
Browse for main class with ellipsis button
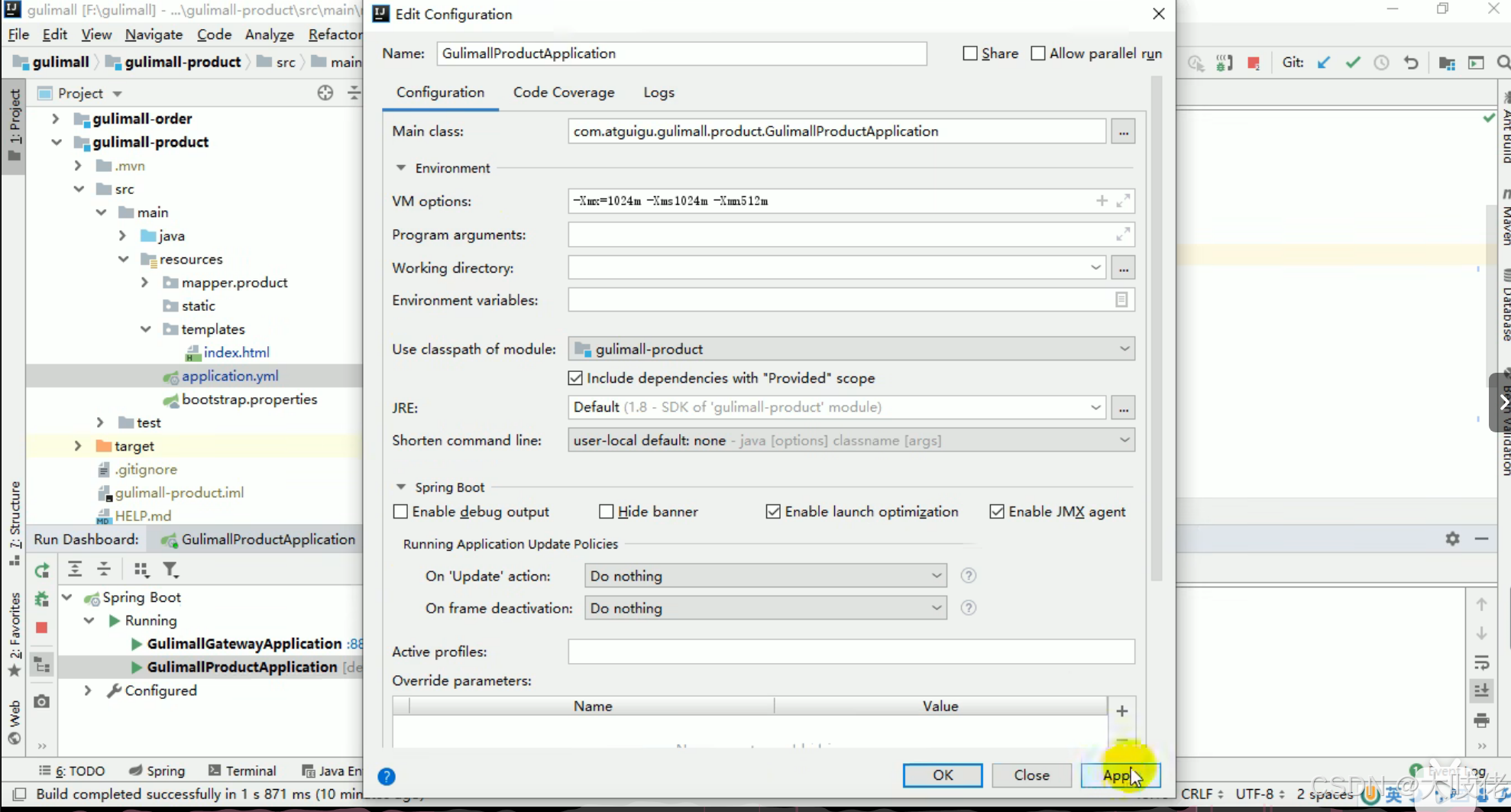click(1123, 131)
